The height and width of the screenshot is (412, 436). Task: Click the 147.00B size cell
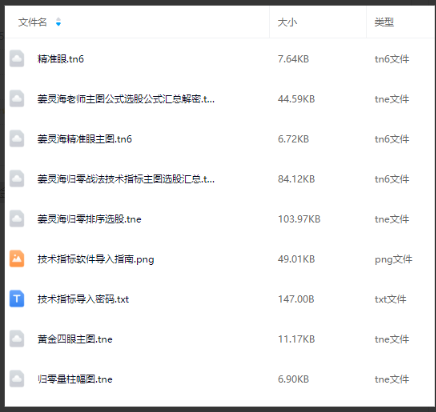[x=296, y=299]
